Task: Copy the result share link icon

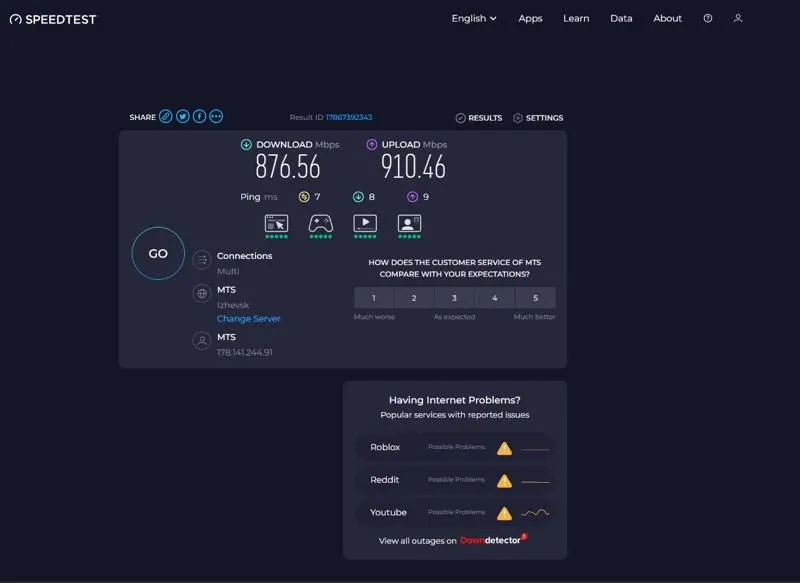Action: [x=166, y=117]
